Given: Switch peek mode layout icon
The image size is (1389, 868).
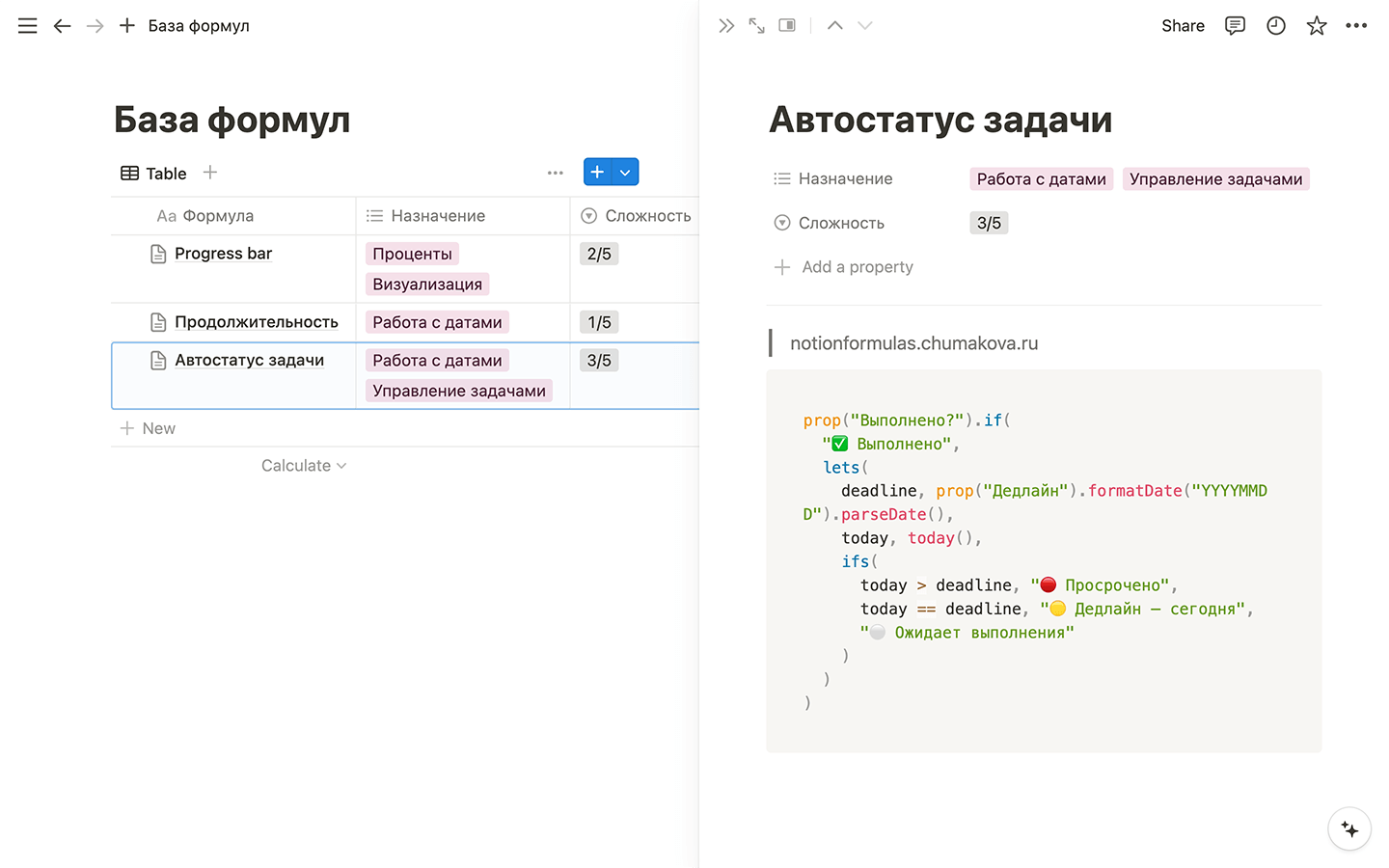Looking at the screenshot, I should click(x=787, y=26).
